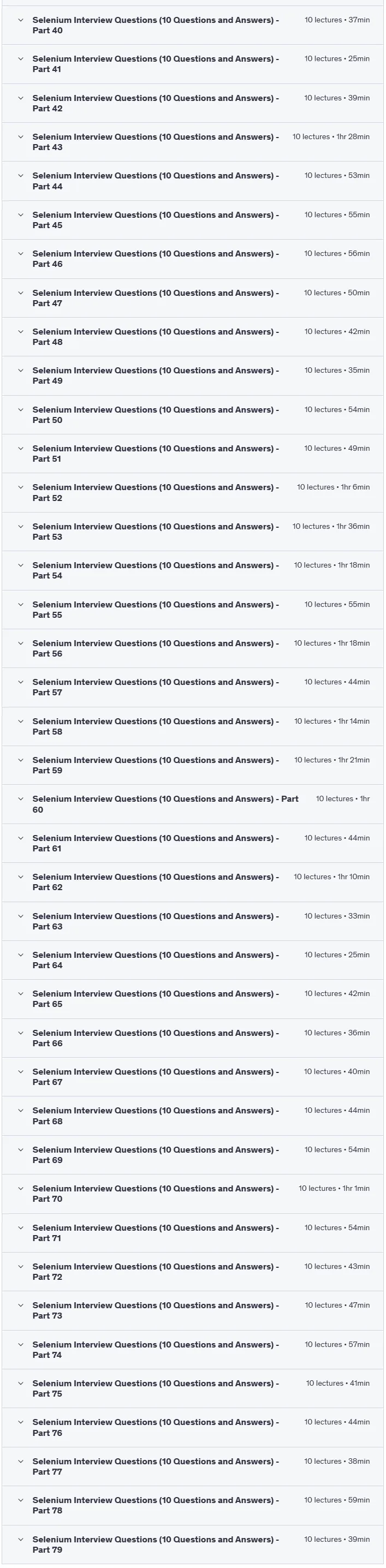The image size is (386, 1568).
Task: Click the Part 68 section title
Action: click(156, 1116)
